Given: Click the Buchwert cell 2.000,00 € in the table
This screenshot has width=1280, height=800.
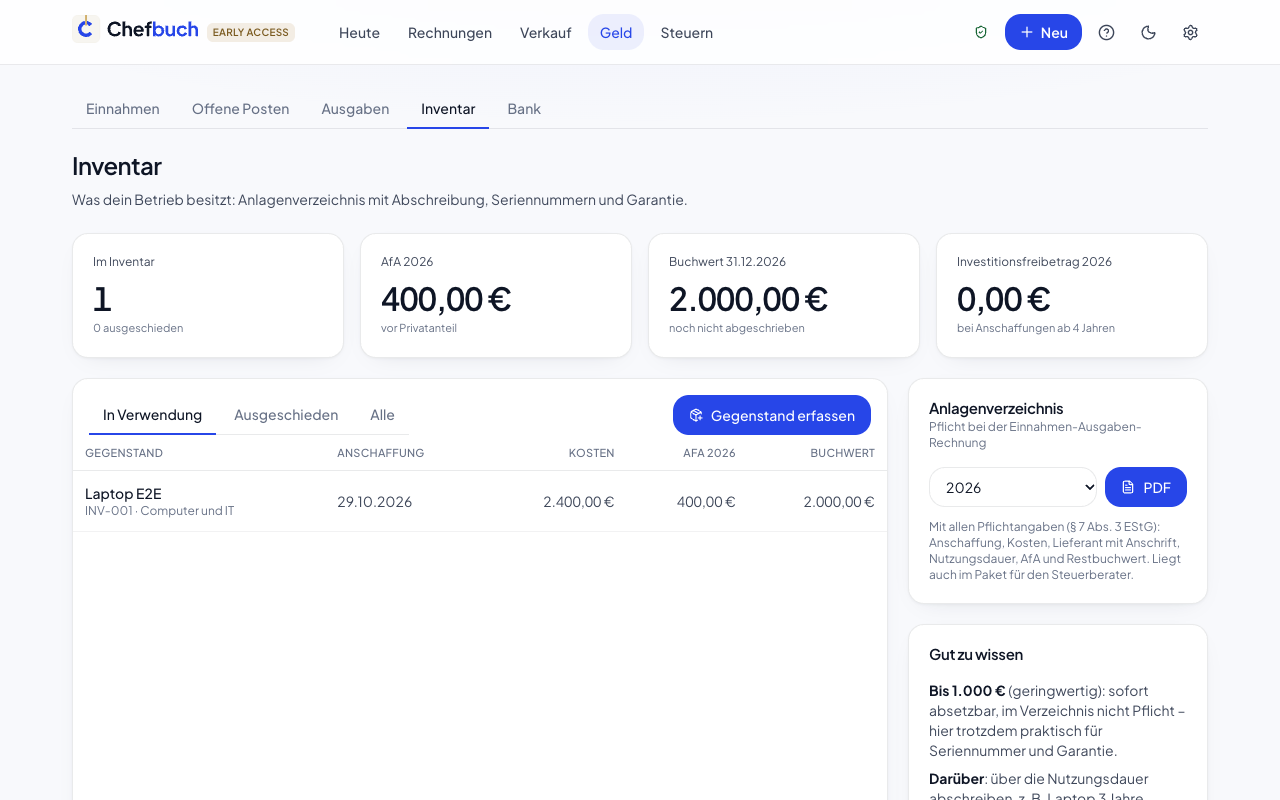Looking at the screenshot, I should [839, 502].
